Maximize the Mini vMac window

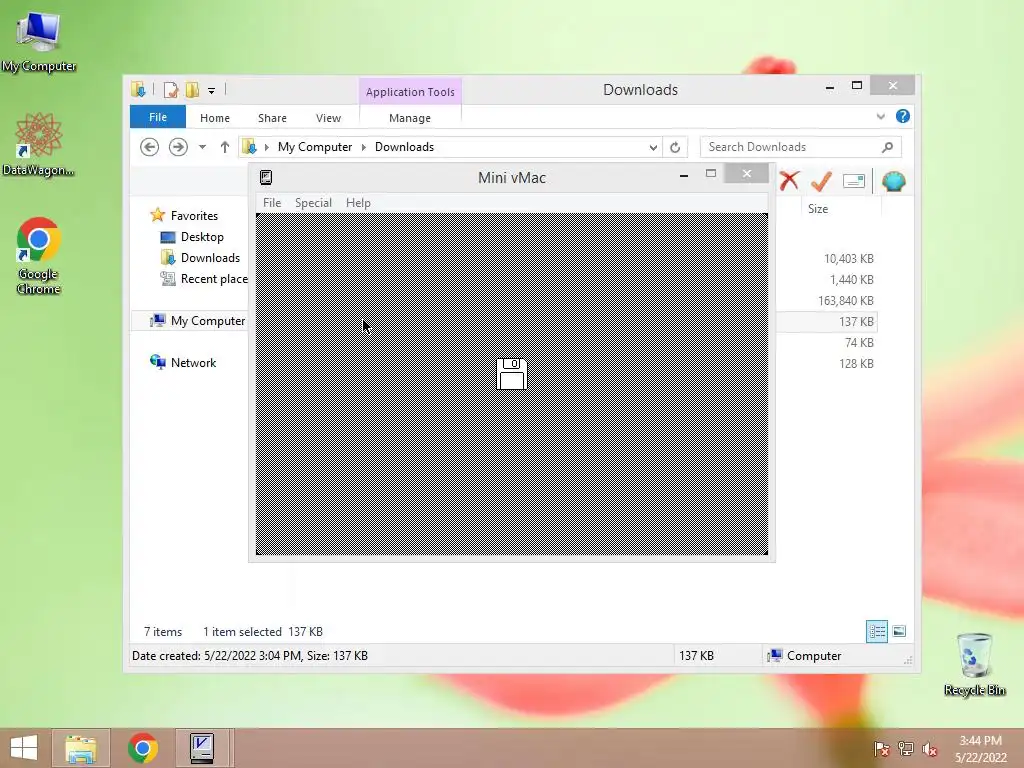(x=711, y=174)
